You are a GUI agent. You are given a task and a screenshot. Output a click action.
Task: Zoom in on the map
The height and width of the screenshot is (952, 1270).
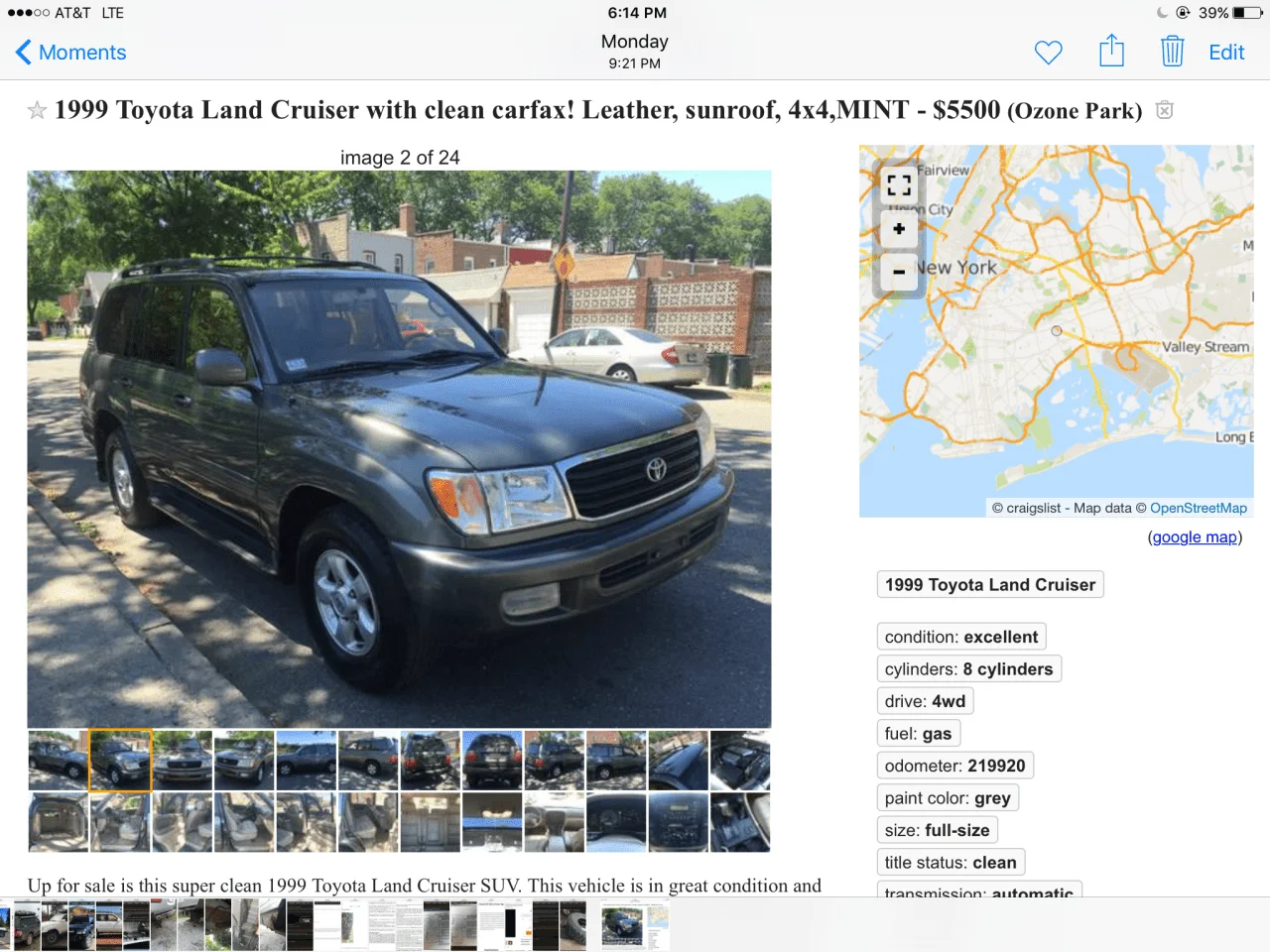(x=899, y=229)
